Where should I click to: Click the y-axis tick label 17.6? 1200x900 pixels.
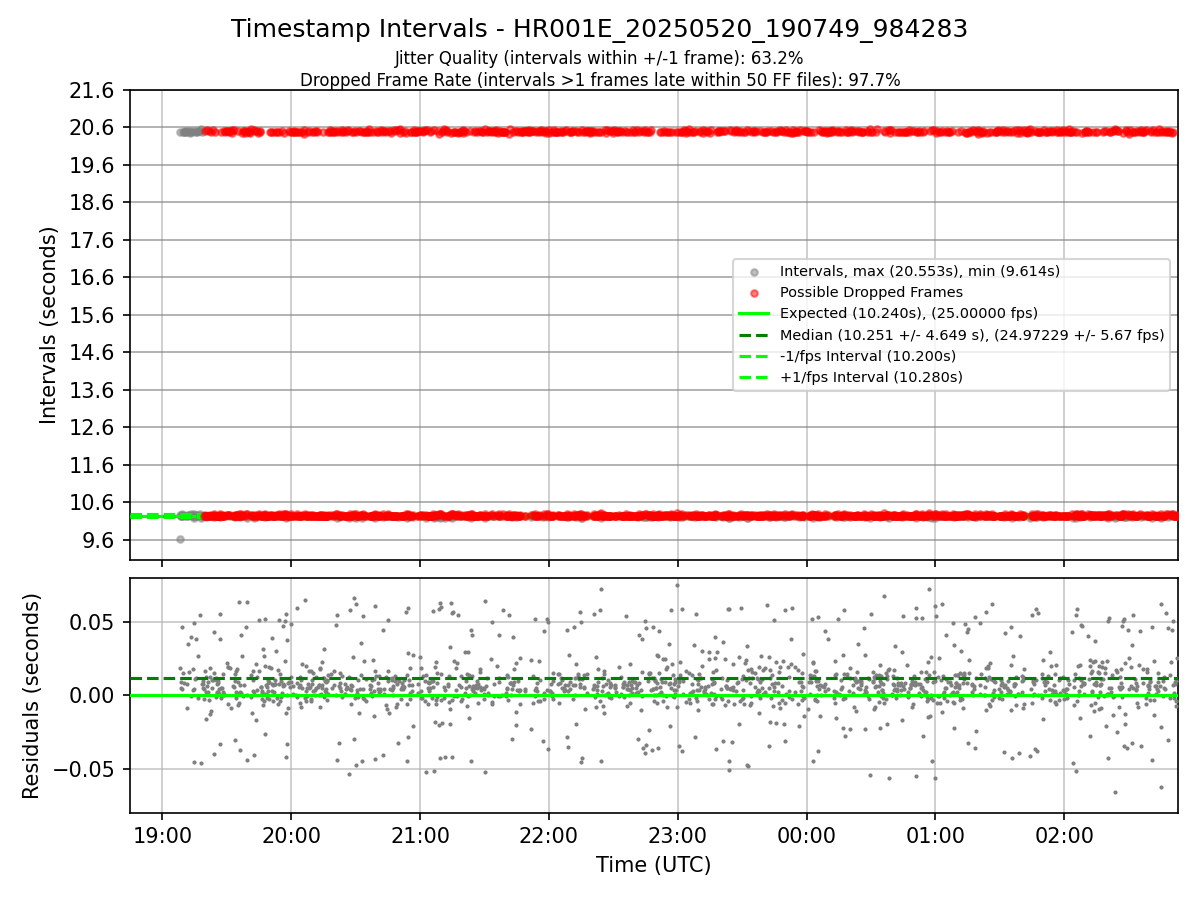tap(93, 241)
